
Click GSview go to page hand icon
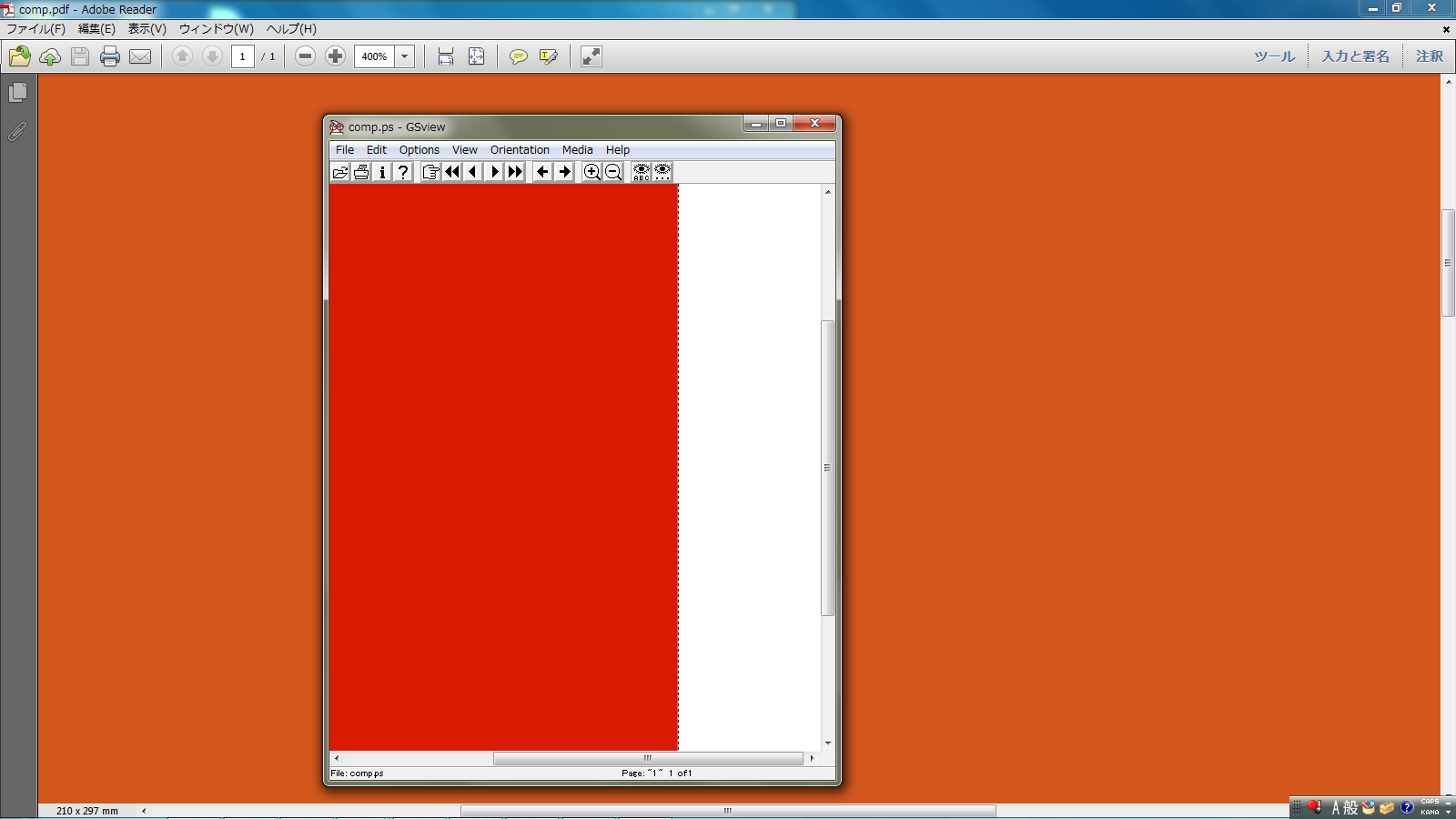point(431,172)
